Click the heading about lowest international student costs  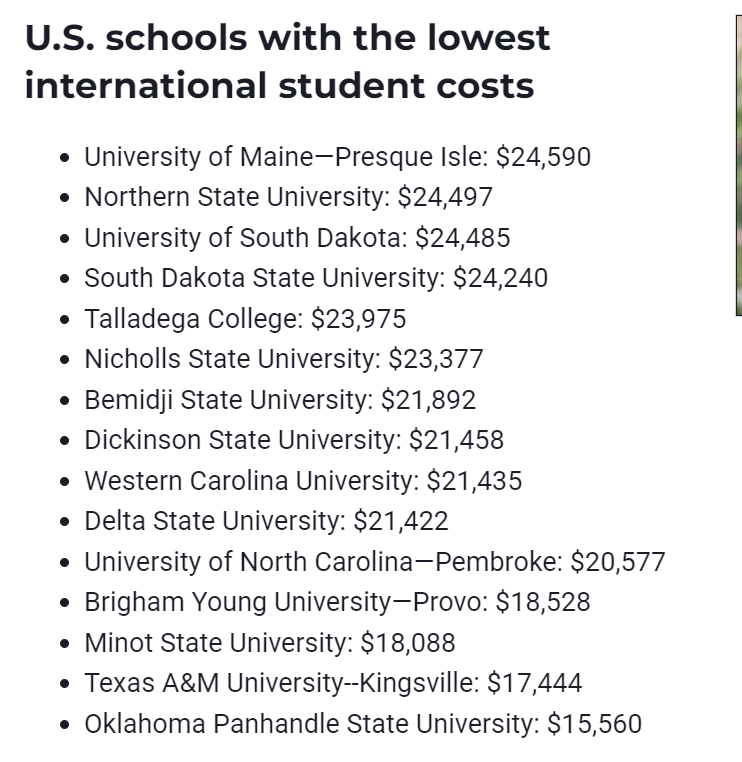pos(287,62)
